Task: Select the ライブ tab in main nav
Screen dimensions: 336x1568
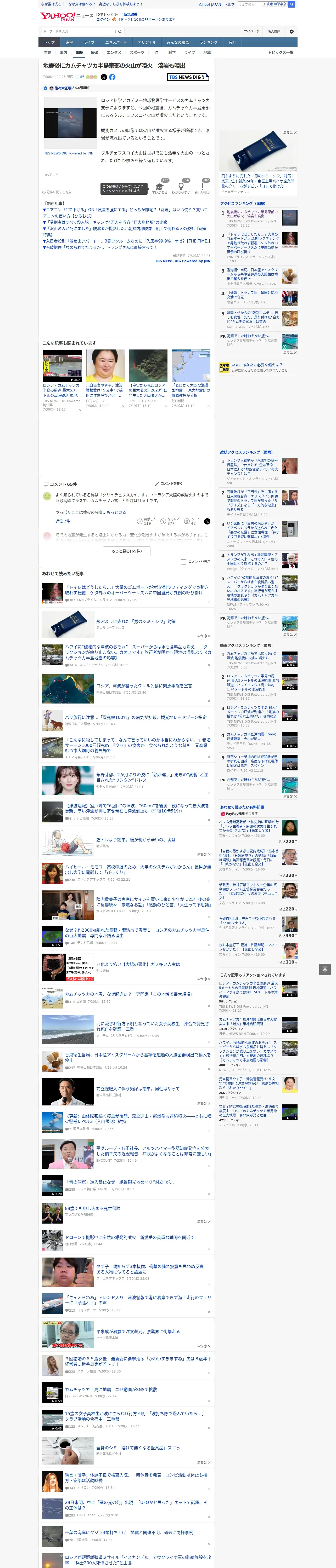Action: (x=89, y=43)
